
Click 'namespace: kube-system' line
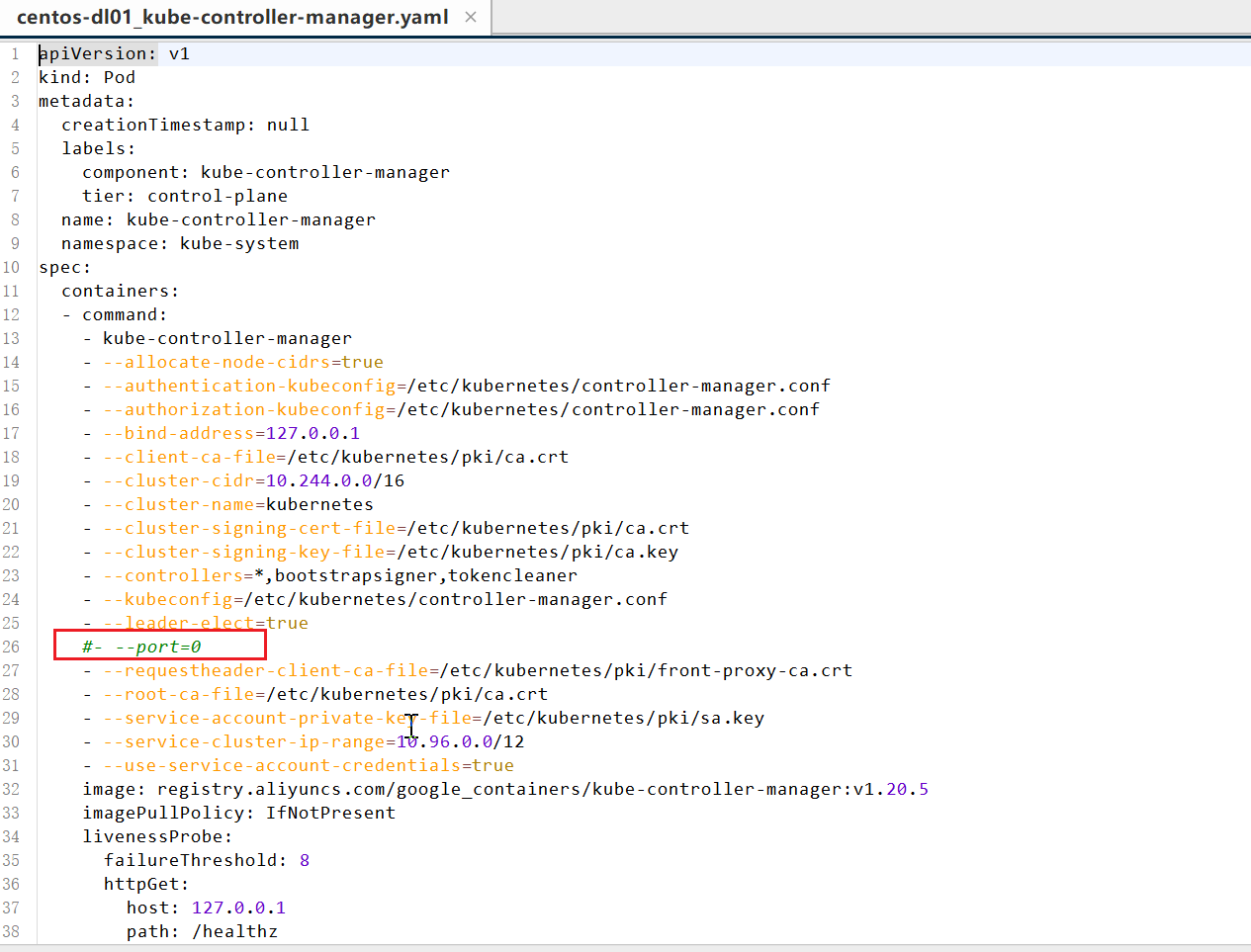click(180, 243)
